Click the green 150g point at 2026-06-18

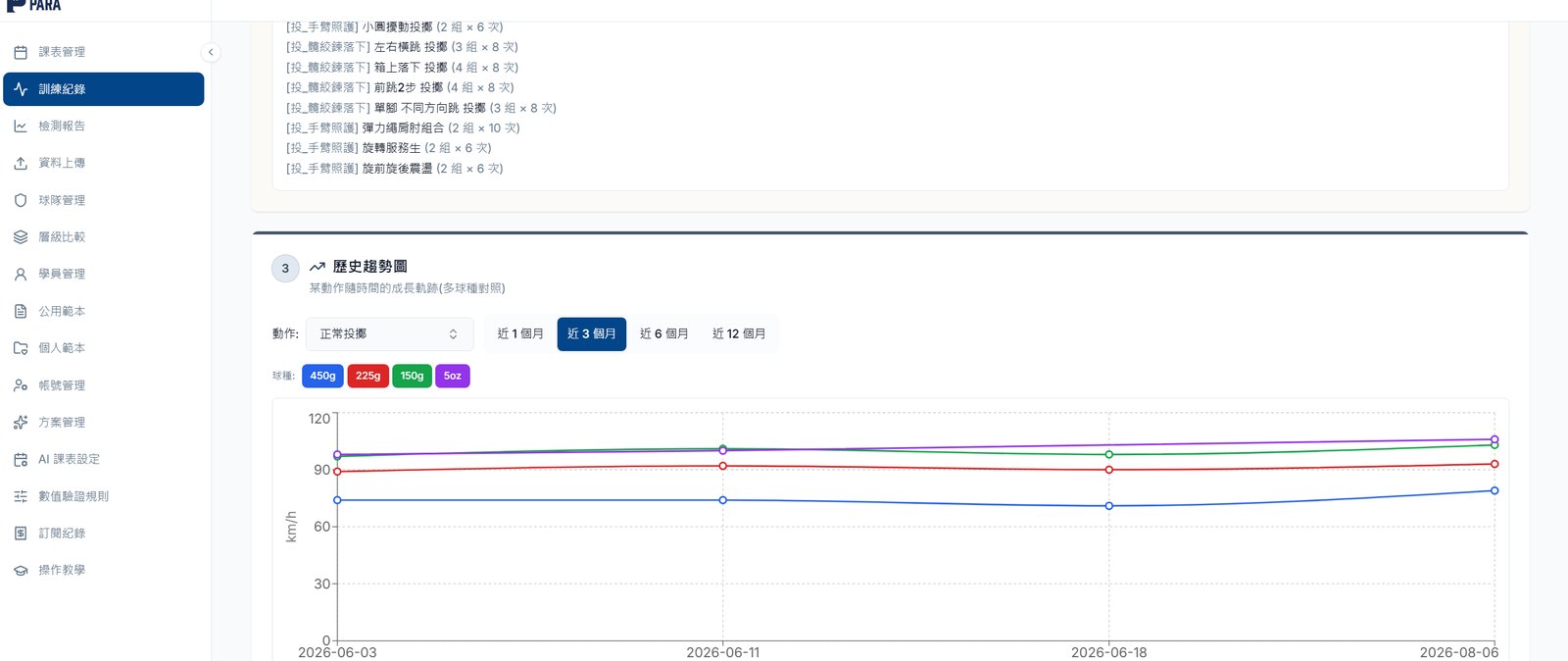pos(1109,454)
